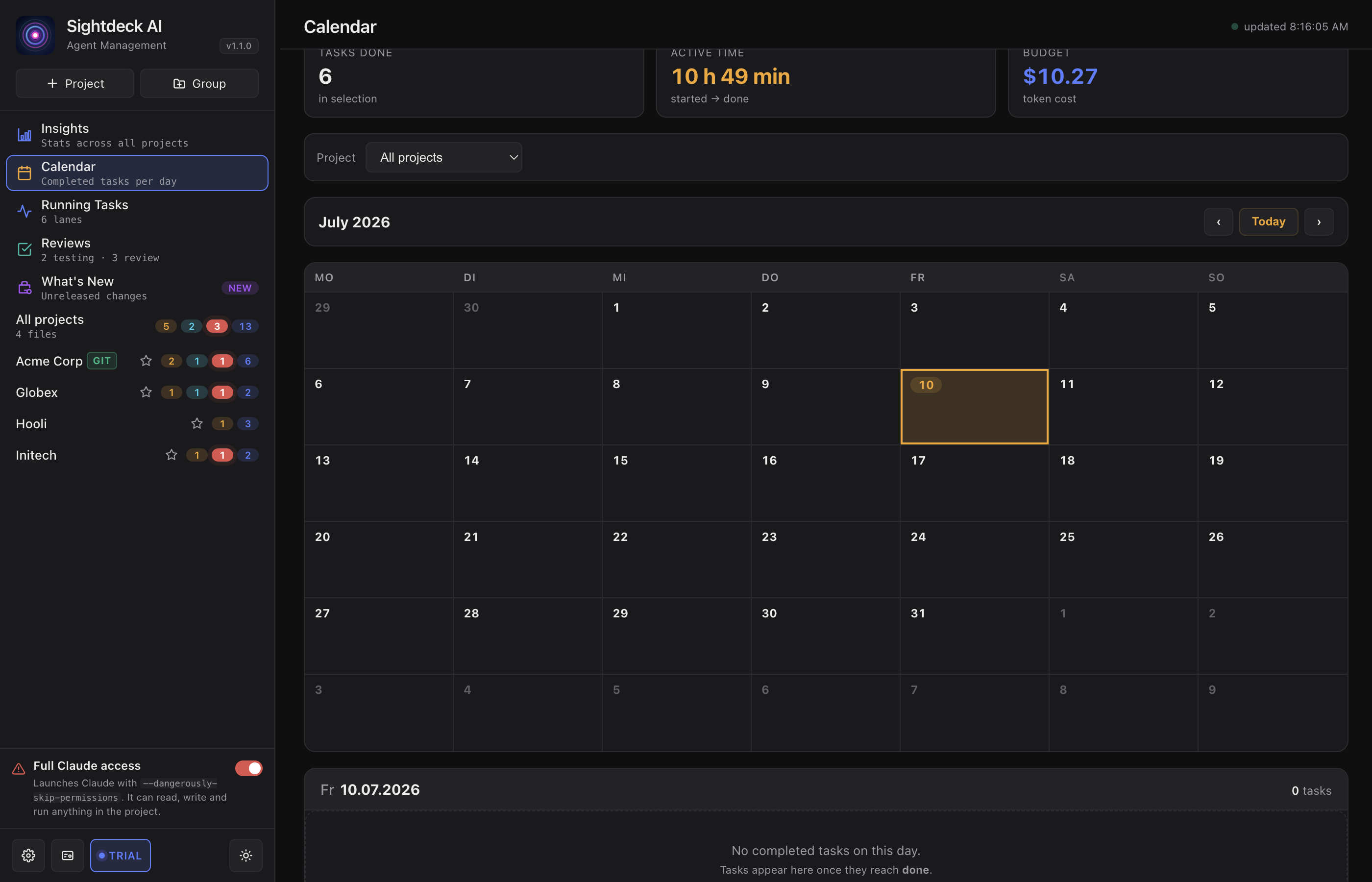The image size is (1372, 882).
Task: Select July 20 calendar cell
Action: coord(378,560)
